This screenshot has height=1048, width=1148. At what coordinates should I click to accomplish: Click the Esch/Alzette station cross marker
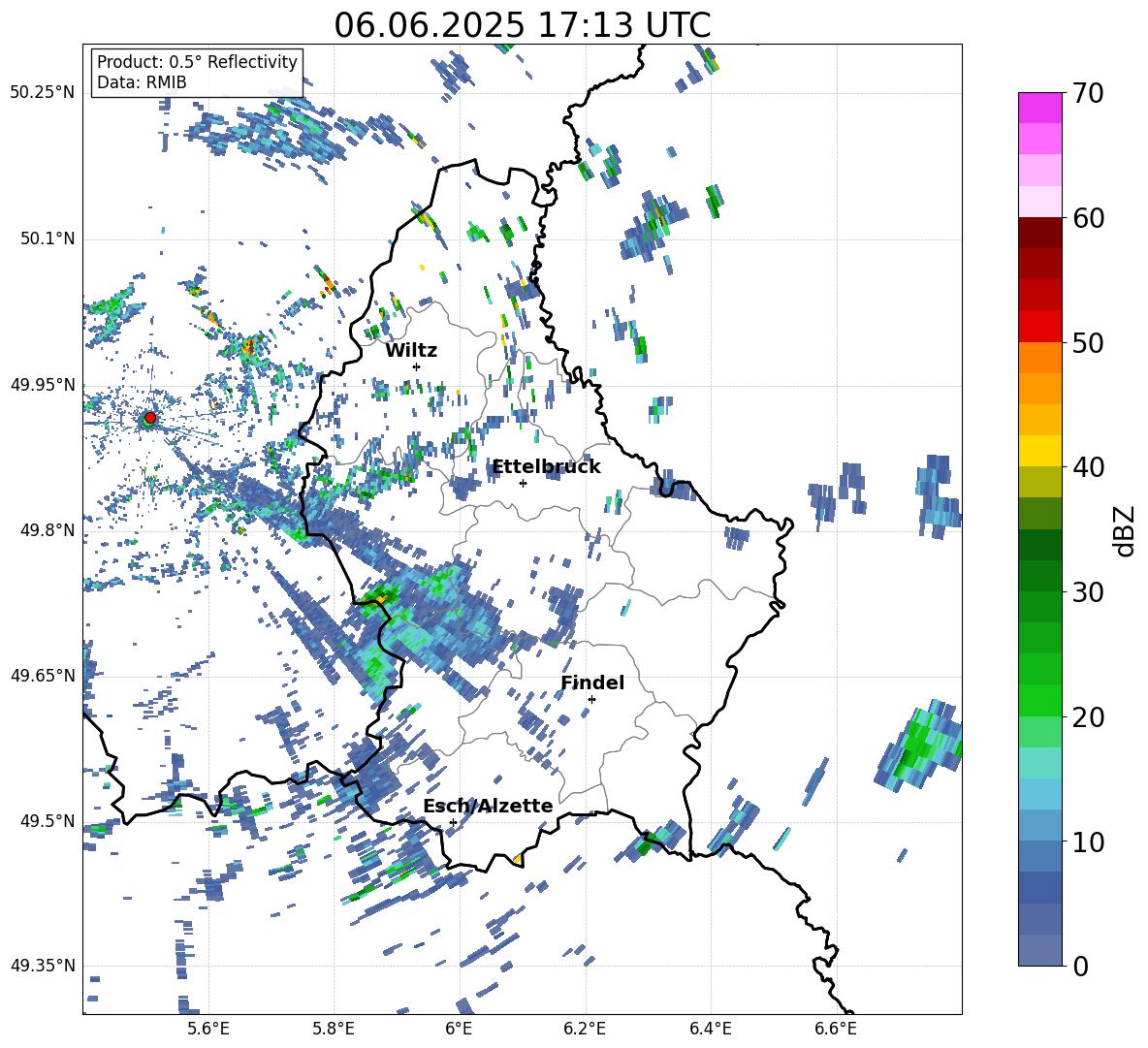coord(453,822)
